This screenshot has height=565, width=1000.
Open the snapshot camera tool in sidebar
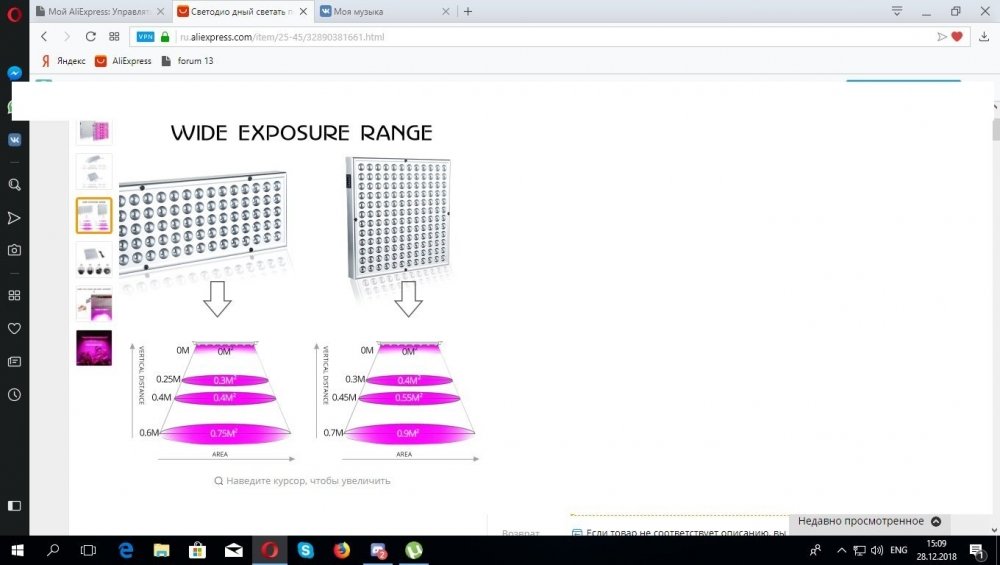coord(14,250)
